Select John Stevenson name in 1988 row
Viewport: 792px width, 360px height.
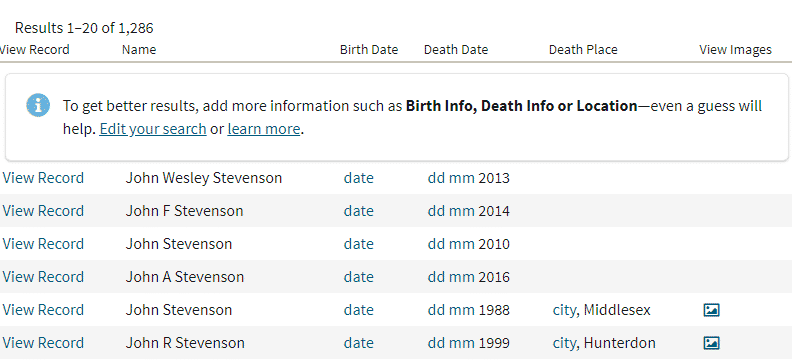click(x=179, y=310)
